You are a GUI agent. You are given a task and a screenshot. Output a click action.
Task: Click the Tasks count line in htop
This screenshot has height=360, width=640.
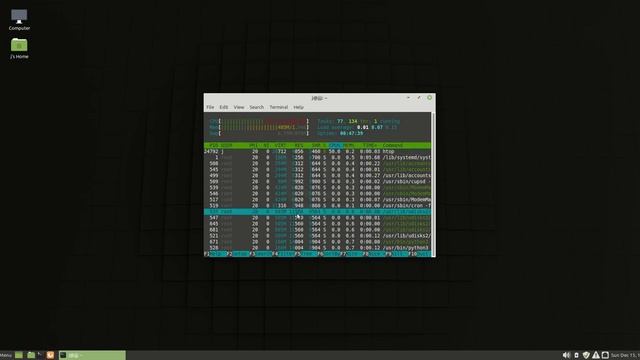[358, 121]
